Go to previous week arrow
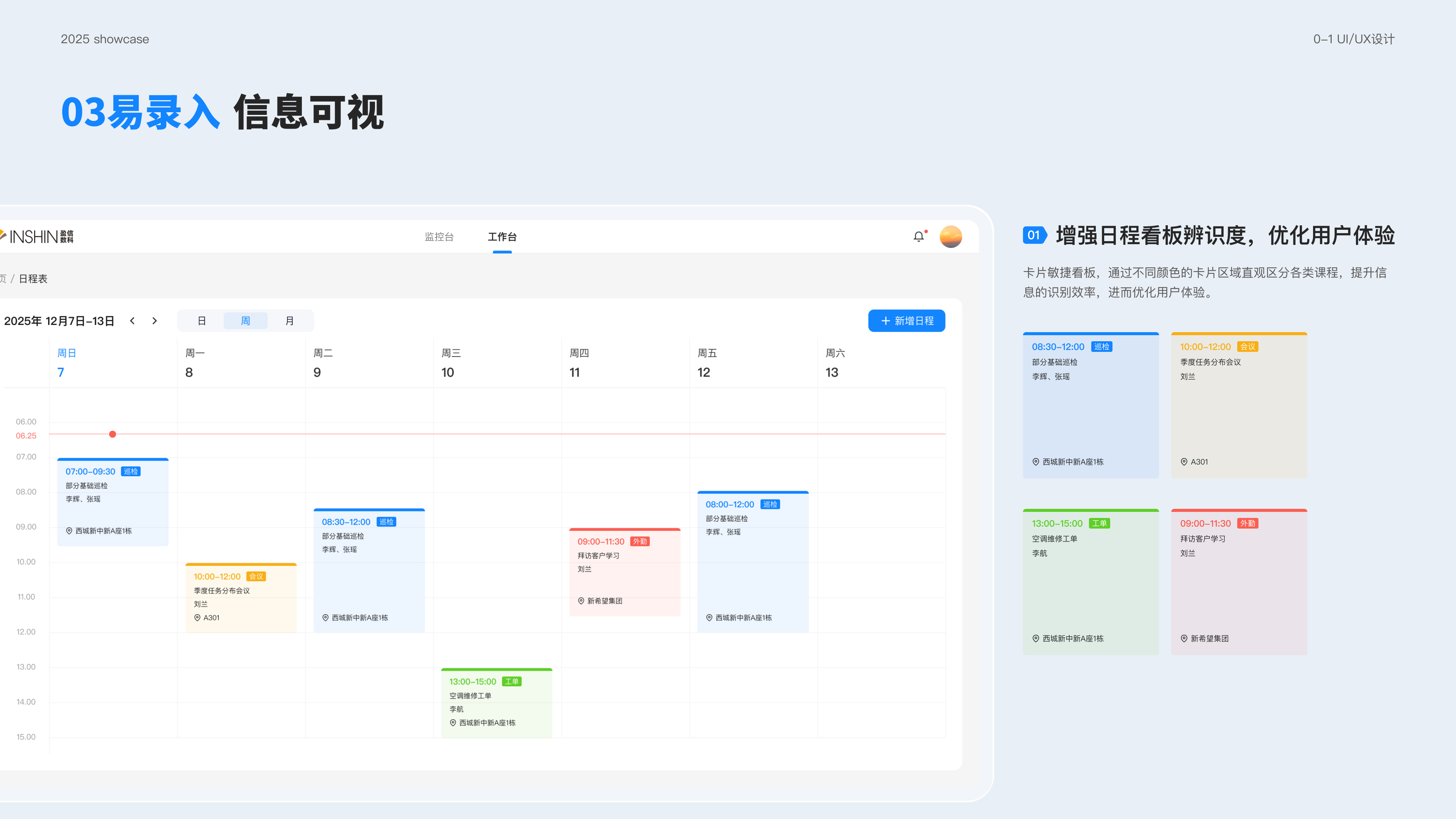 click(132, 320)
